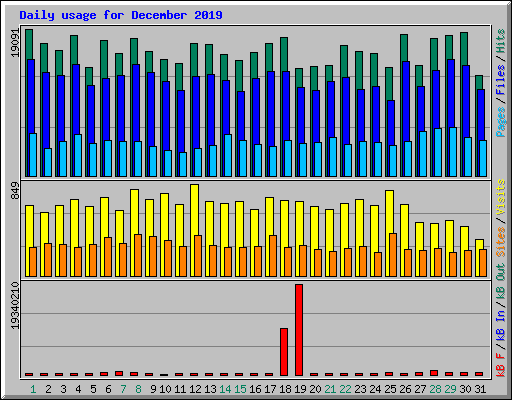Screen dimensions: 512x400
Task: Select day label "18" on the x-axis
Action: pos(285,389)
